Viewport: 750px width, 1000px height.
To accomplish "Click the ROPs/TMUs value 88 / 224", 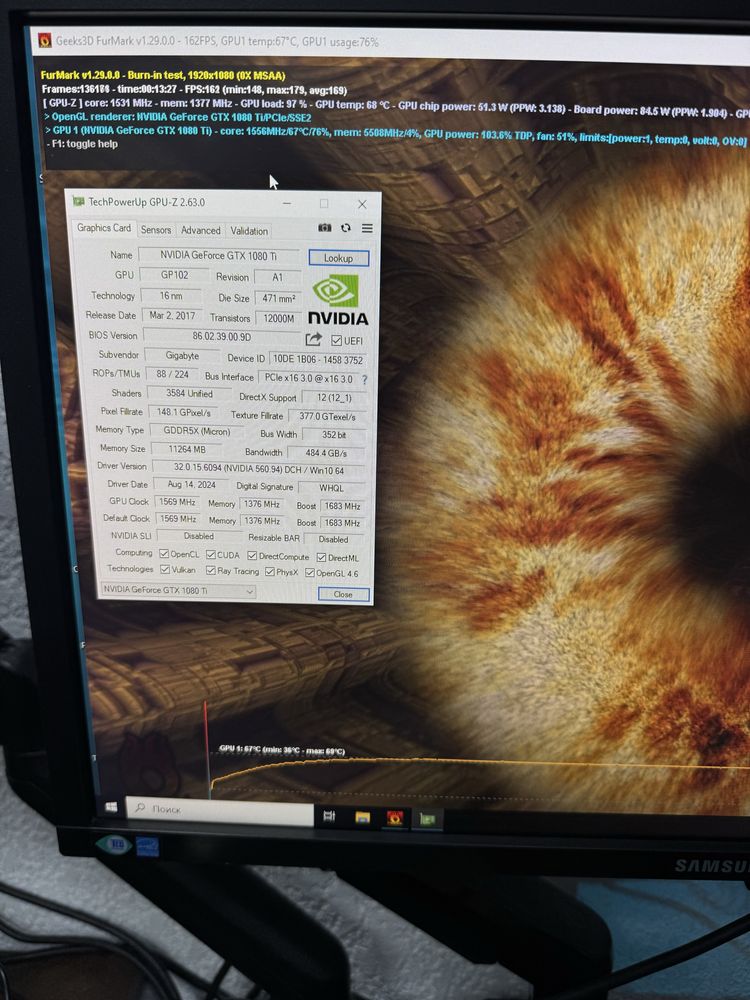I will 172,374.
